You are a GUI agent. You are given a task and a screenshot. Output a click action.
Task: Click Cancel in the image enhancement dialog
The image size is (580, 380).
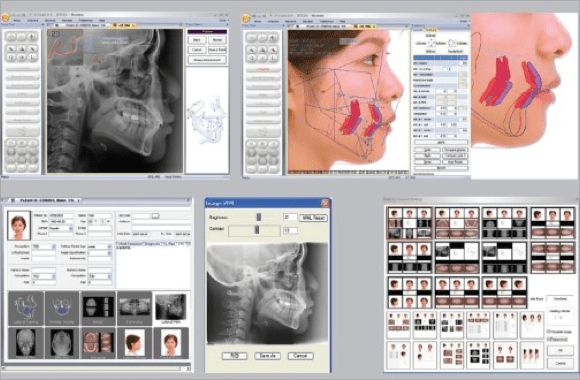[x=300, y=356]
